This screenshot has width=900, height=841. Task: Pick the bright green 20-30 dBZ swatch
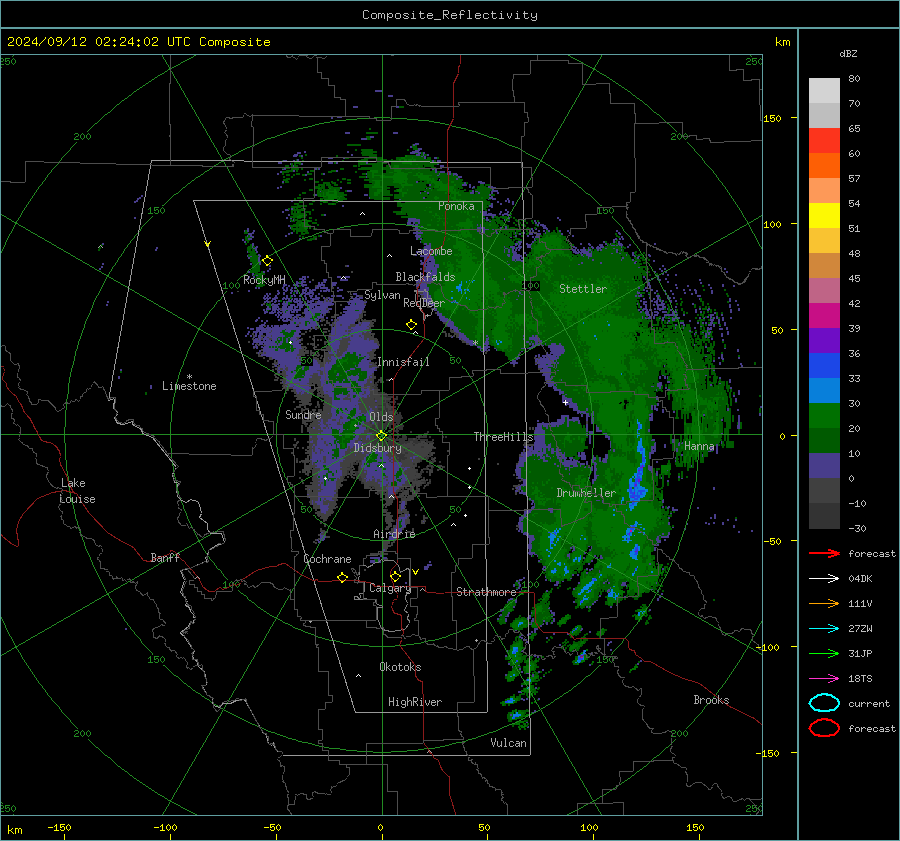824,415
